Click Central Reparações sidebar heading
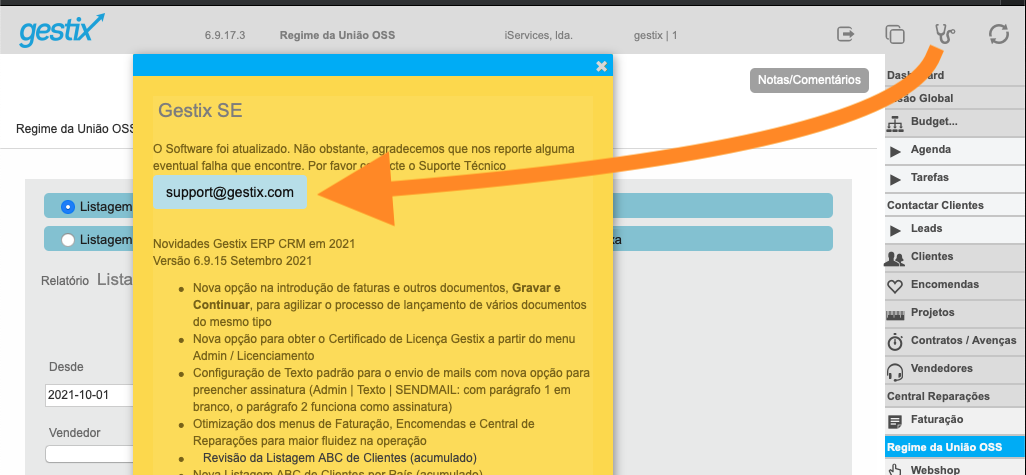Viewport: 1026px width, 475px height. click(938, 396)
